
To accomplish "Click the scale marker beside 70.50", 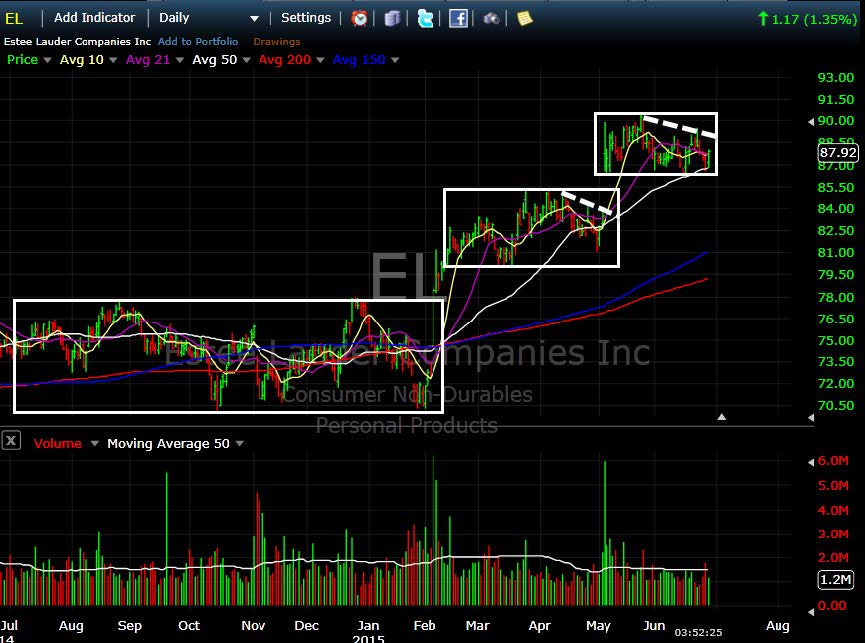I will coord(811,418).
